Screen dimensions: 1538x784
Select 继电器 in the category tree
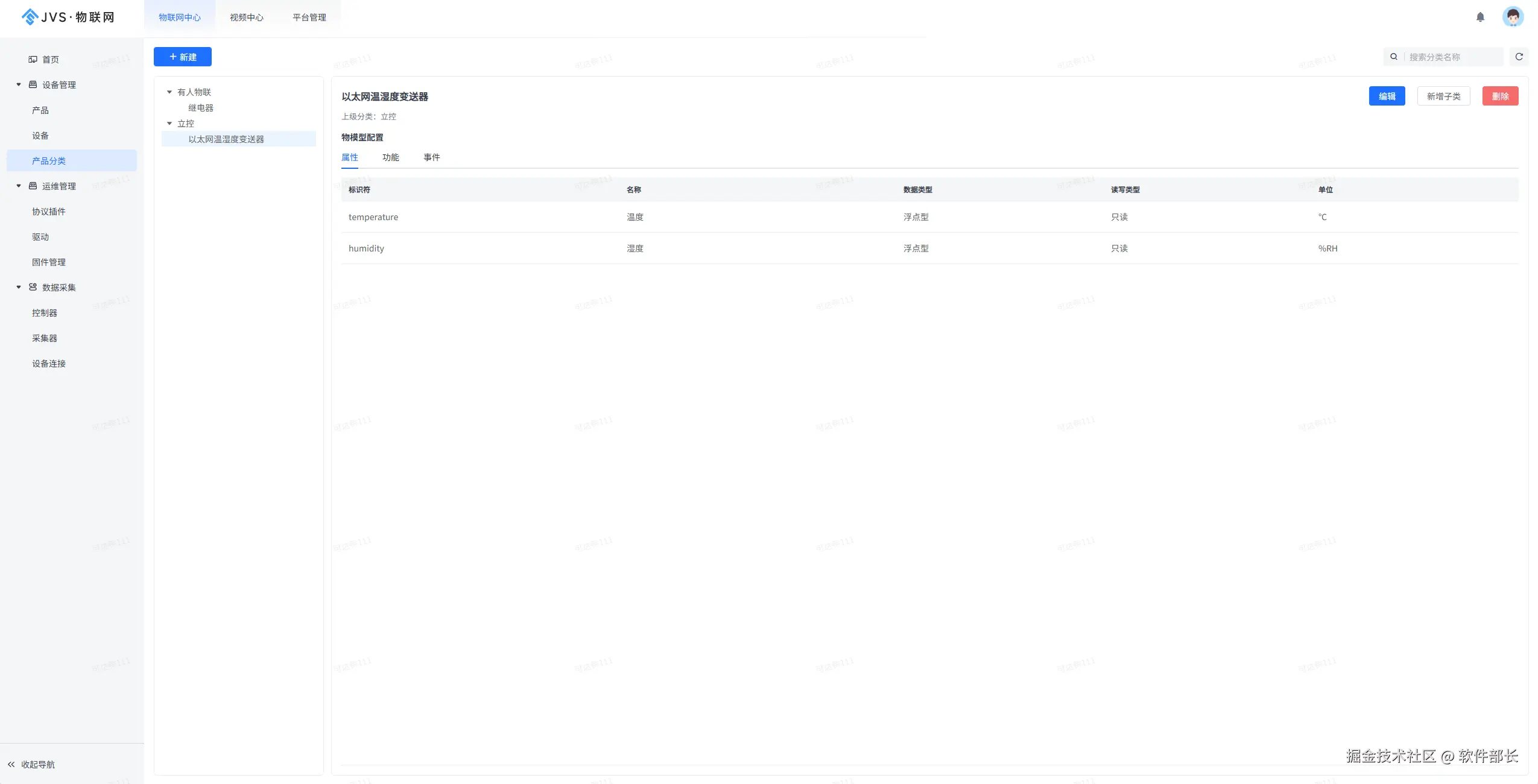point(201,107)
